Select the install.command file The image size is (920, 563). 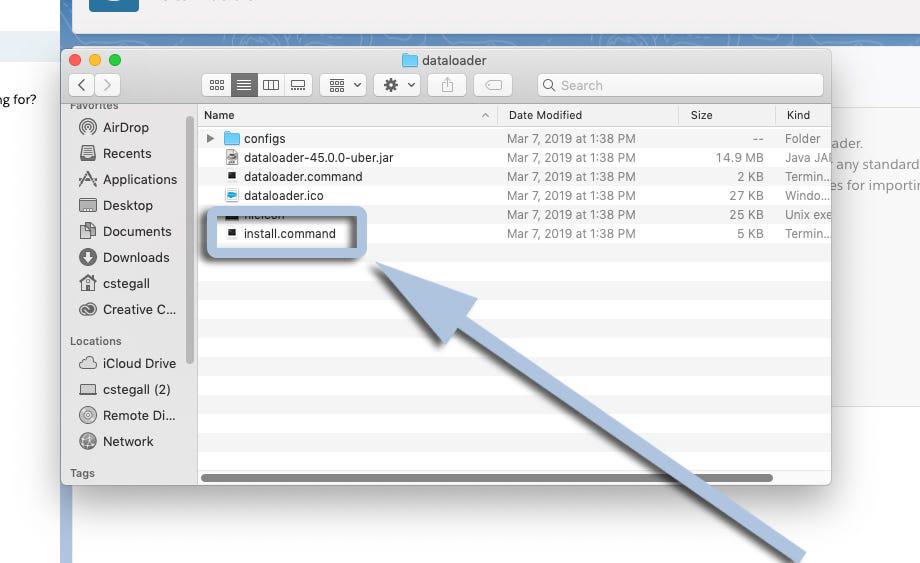tap(289, 234)
